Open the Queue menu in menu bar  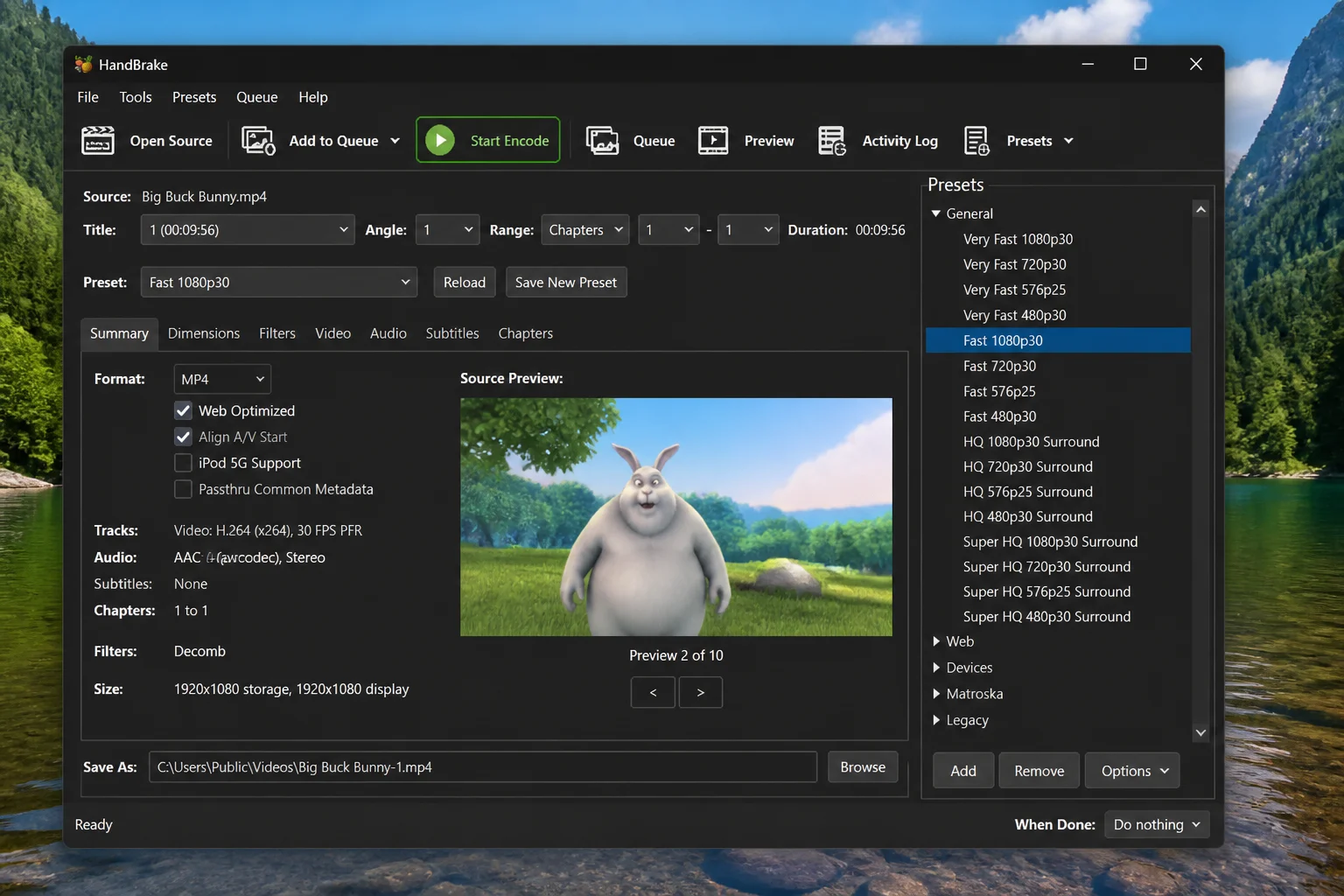257,97
